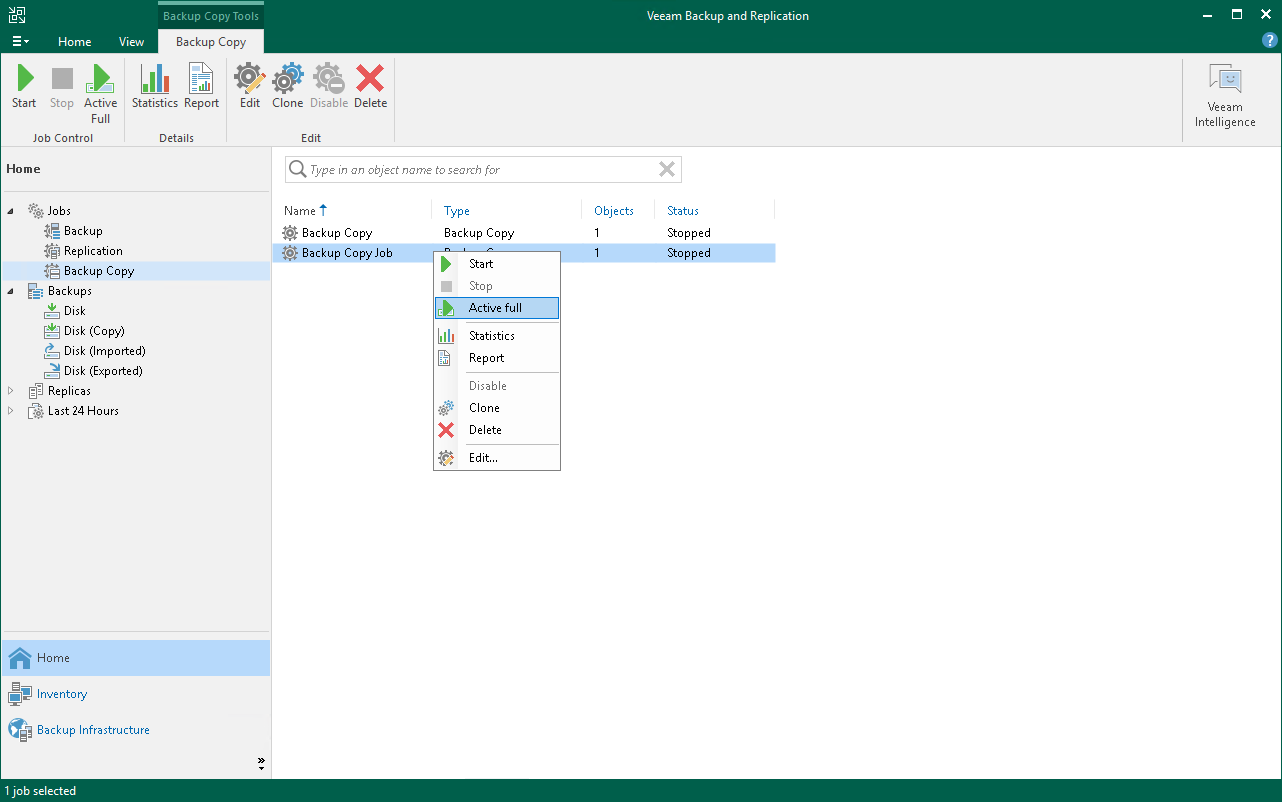Choose Start in the context menu

pos(497,264)
